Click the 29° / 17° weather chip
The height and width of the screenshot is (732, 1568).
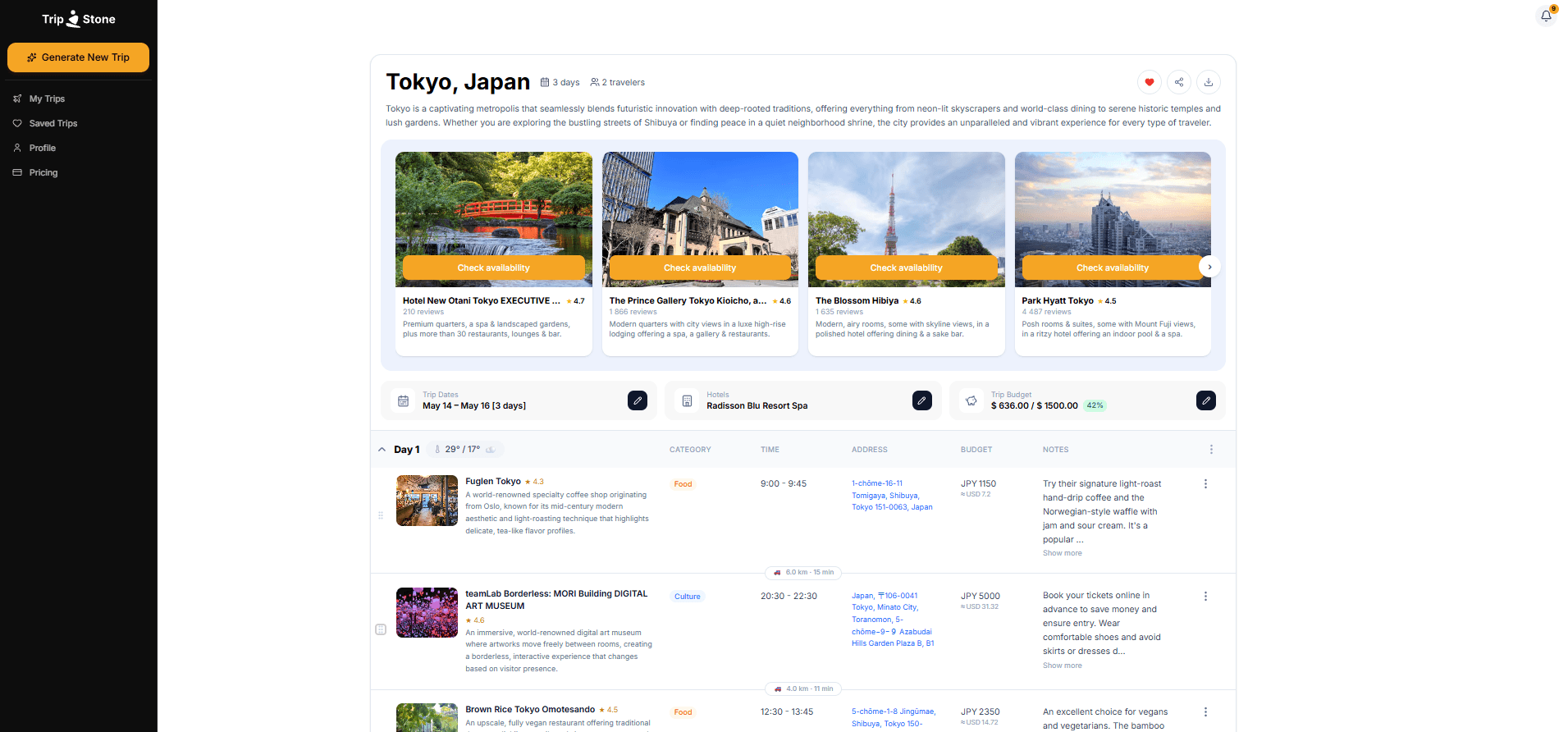(464, 450)
